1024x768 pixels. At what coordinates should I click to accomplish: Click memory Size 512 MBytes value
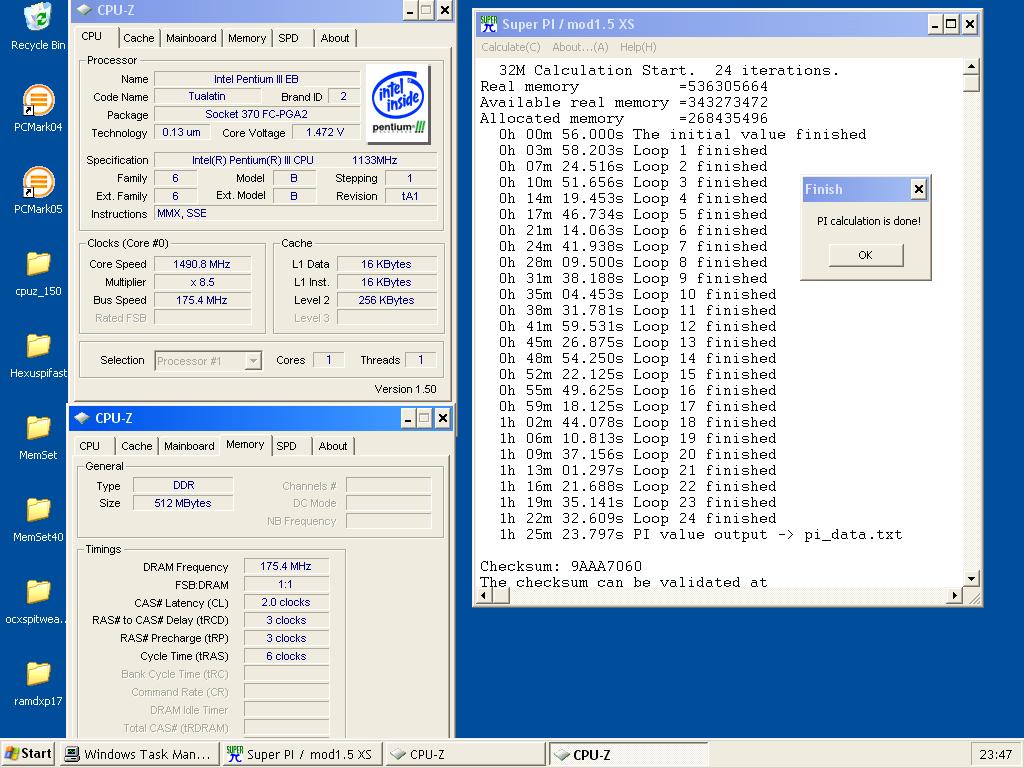(x=183, y=504)
